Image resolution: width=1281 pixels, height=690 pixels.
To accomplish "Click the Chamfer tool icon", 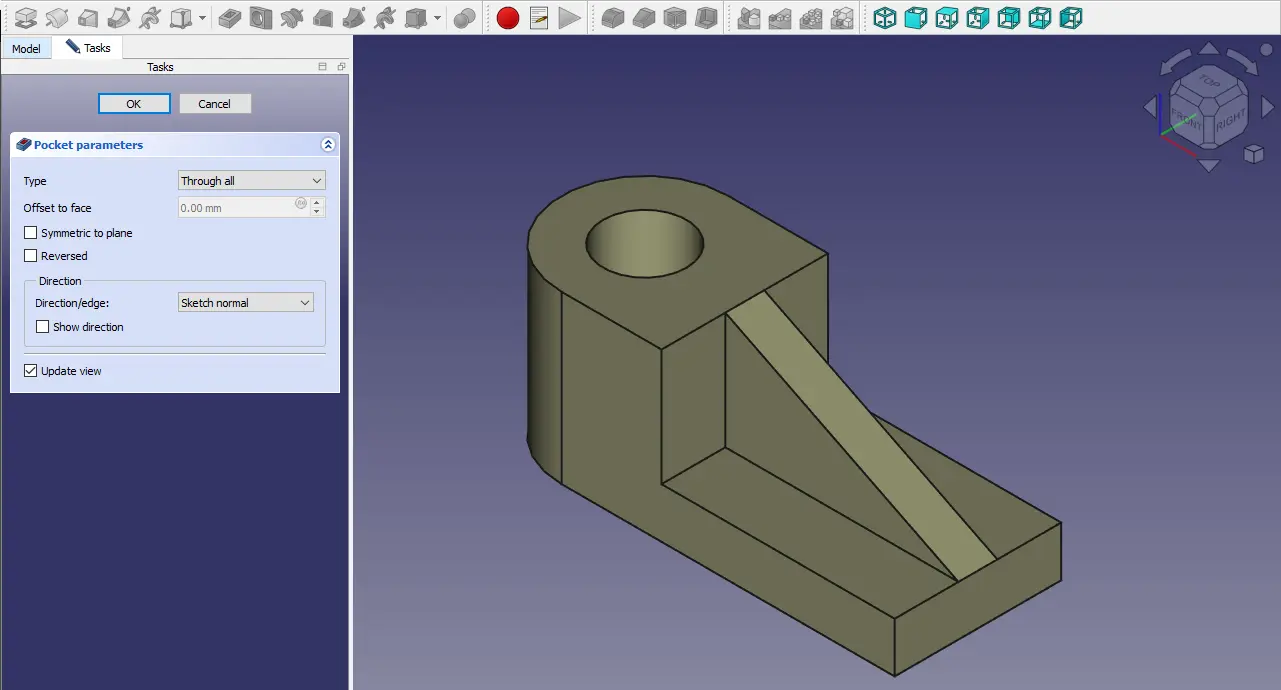I will tap(644, 18).
